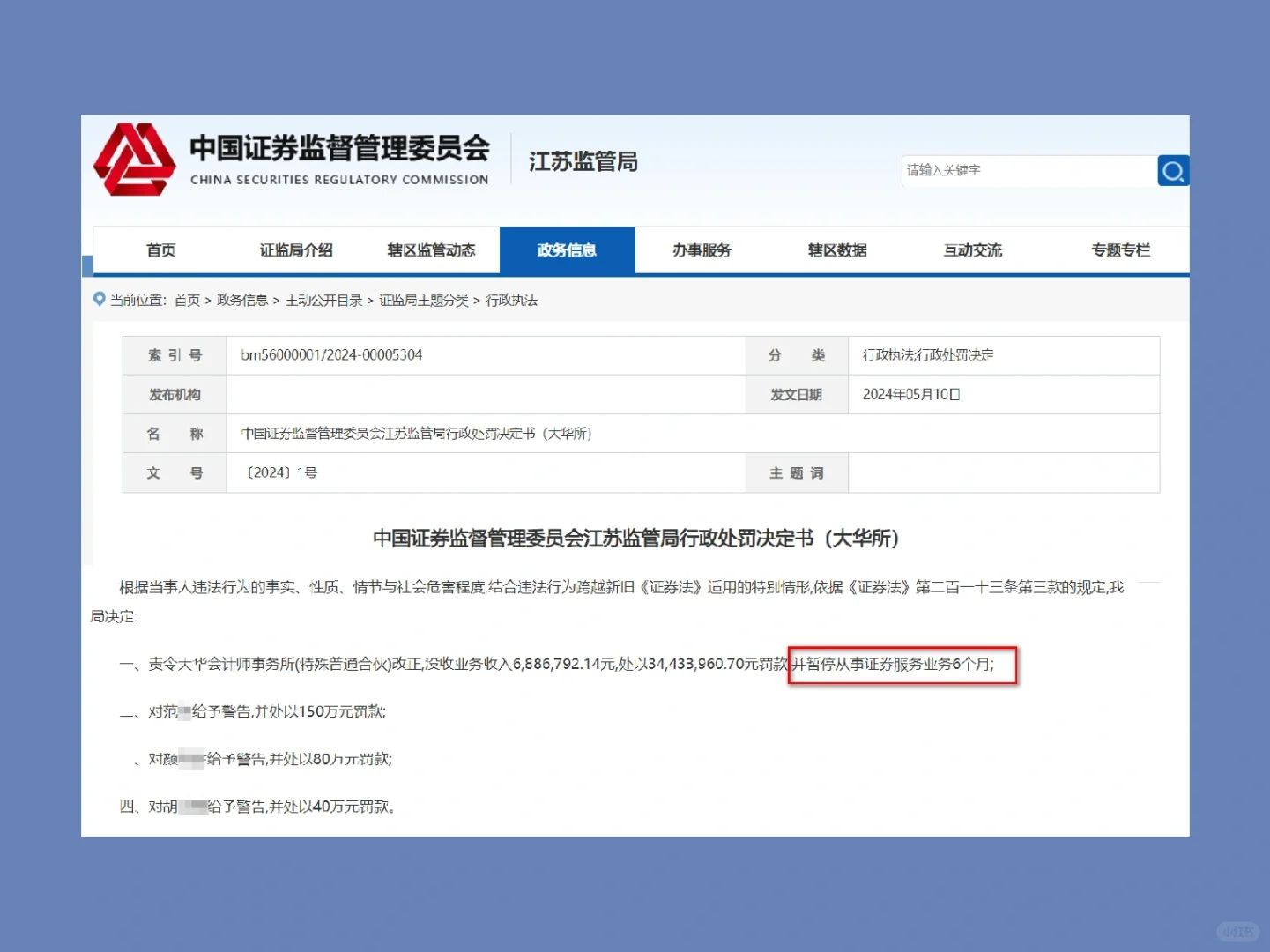1270x952 pixels.
Task: Click the 江苏监管局 header text
Action: point(583,162)
